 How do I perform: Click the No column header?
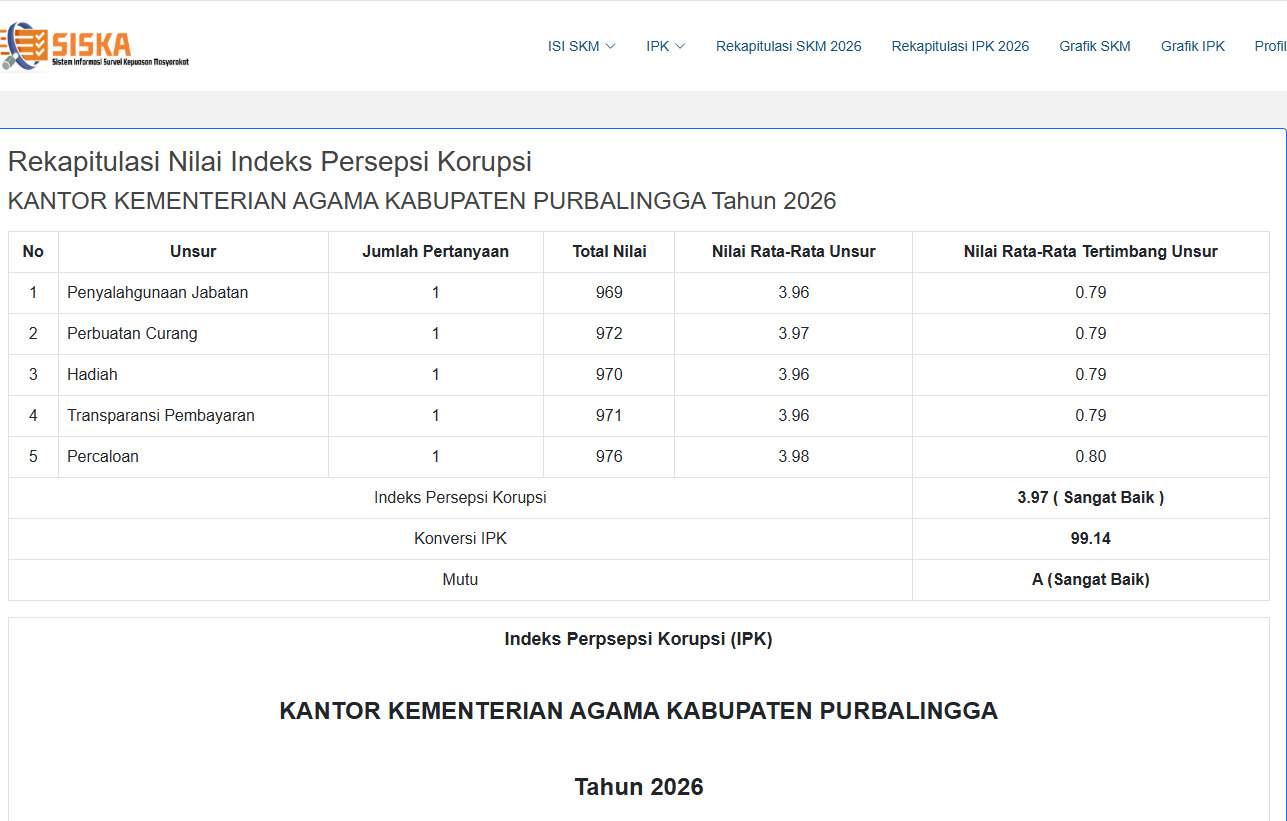[x=33, y=252]
